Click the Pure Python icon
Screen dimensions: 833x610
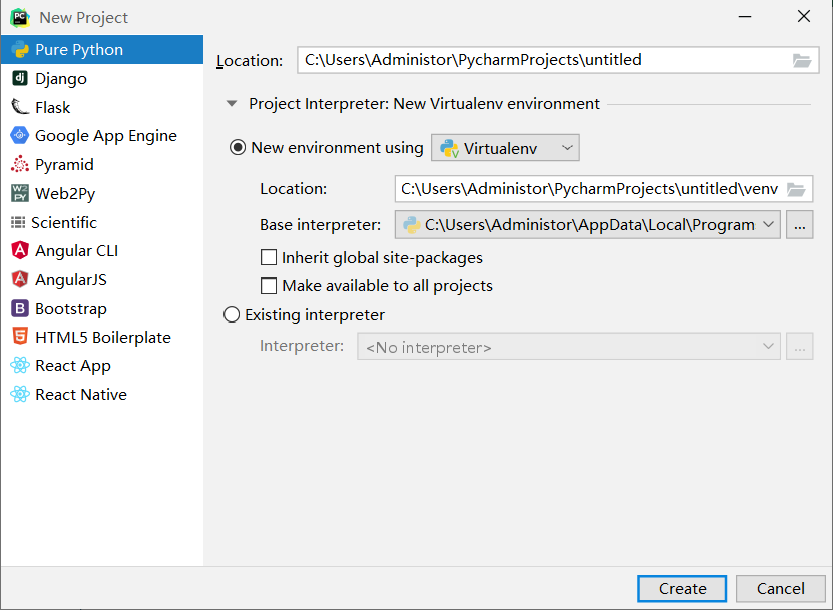(20, 49)
